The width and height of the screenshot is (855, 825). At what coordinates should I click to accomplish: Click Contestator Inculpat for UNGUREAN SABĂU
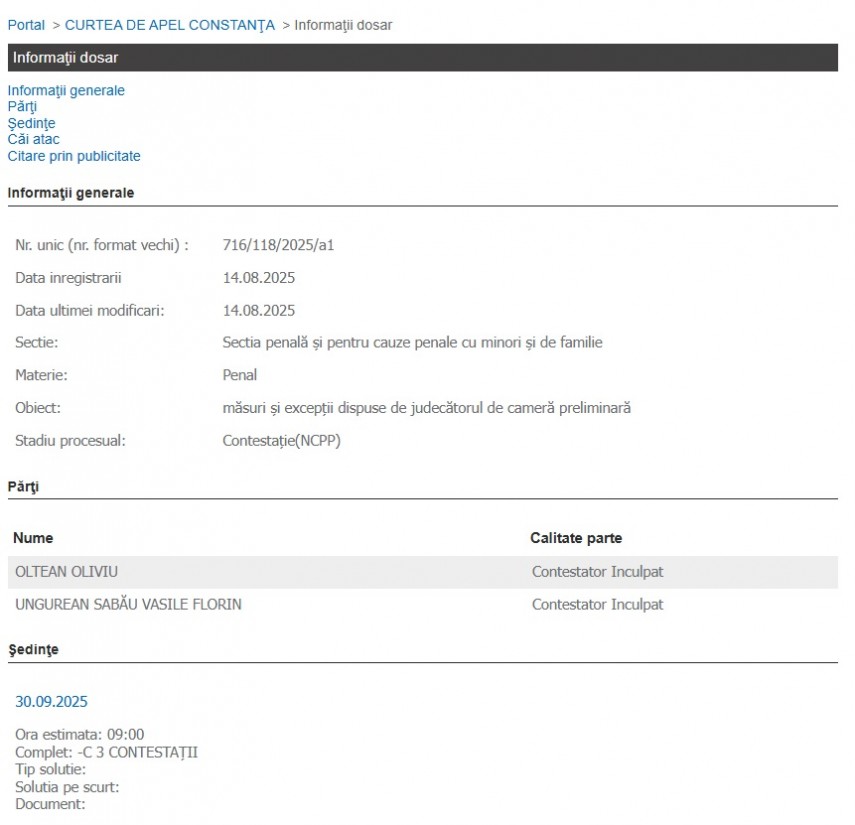598,605
